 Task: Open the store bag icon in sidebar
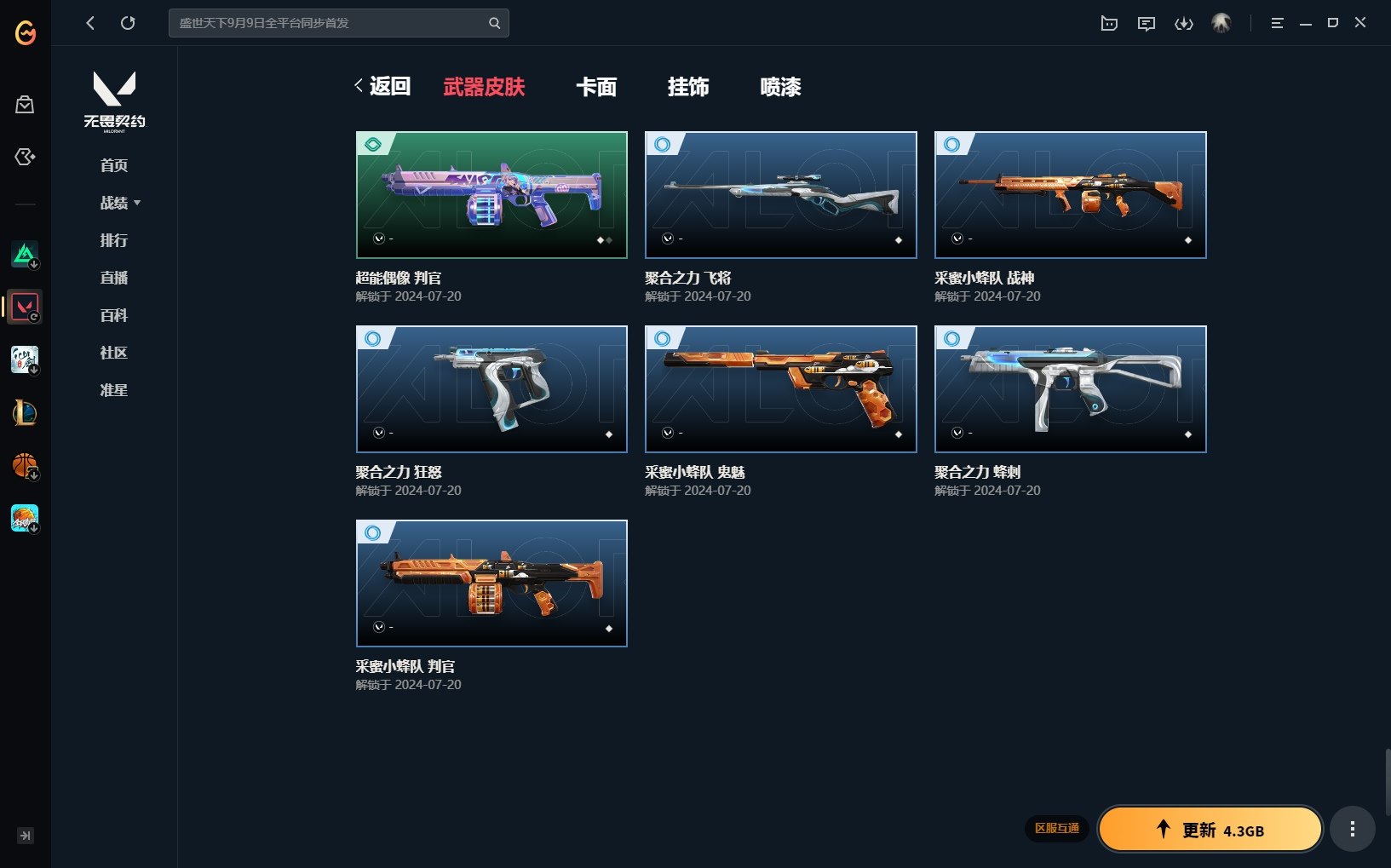pos(25,105)
